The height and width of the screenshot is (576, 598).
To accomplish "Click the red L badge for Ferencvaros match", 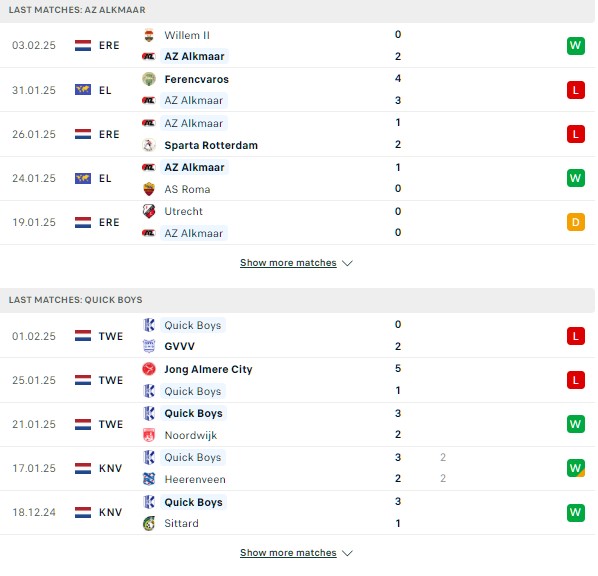I will click(575, 90).
